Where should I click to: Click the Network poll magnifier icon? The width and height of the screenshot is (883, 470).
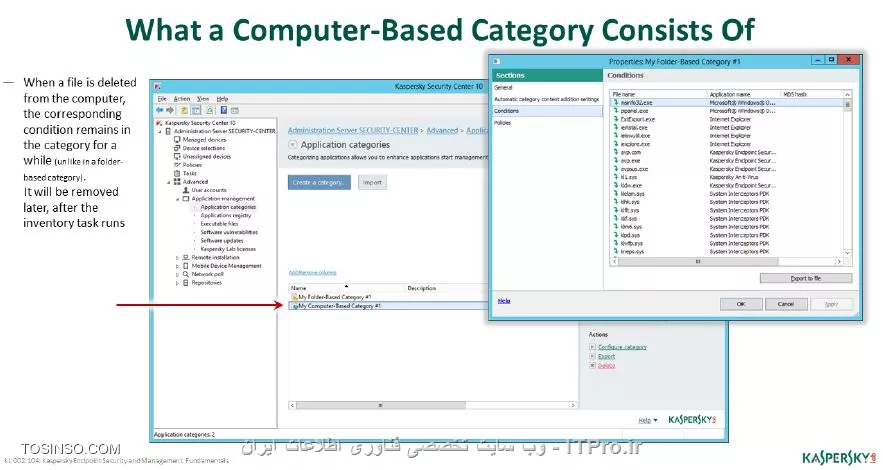click(x=186, y=274)
